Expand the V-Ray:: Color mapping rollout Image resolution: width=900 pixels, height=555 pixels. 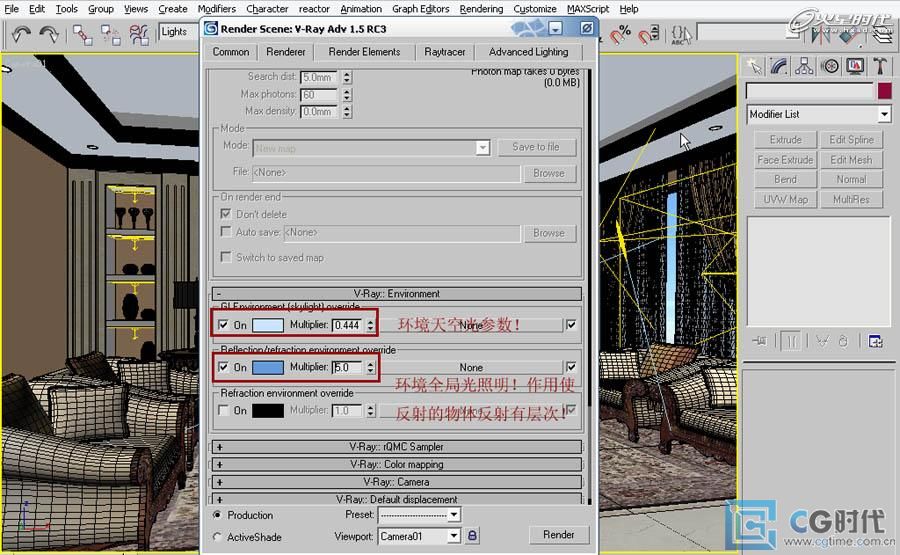(x=396, y=465)
